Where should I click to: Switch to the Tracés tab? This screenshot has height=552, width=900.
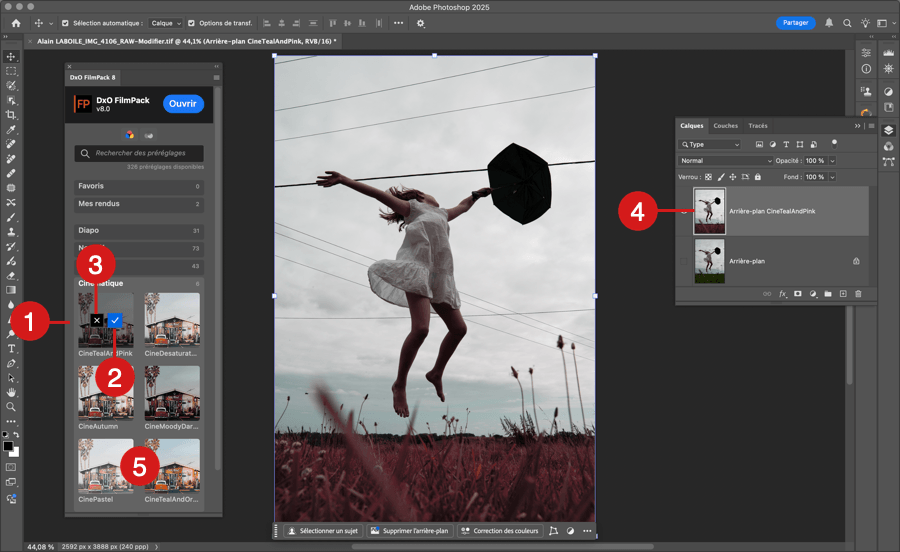tap(758, 126)
